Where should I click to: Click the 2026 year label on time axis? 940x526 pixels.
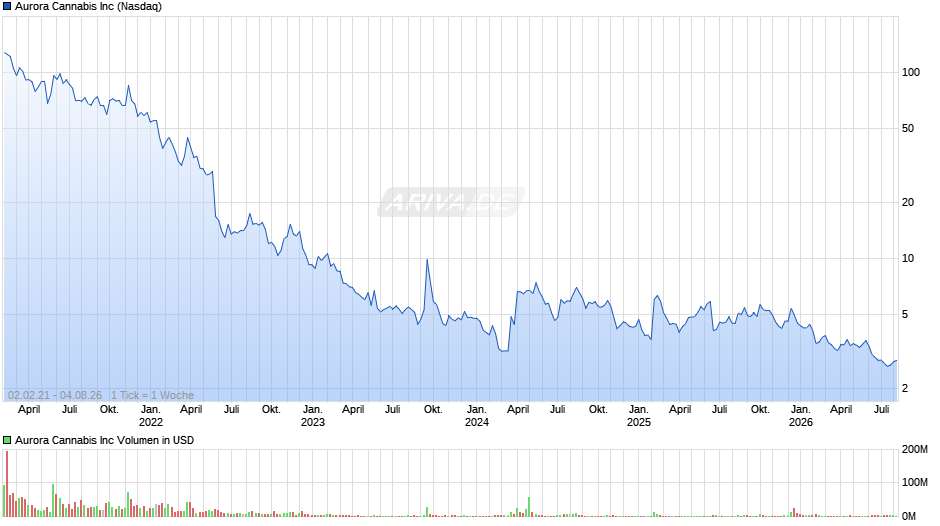click(x=800, y=422)
